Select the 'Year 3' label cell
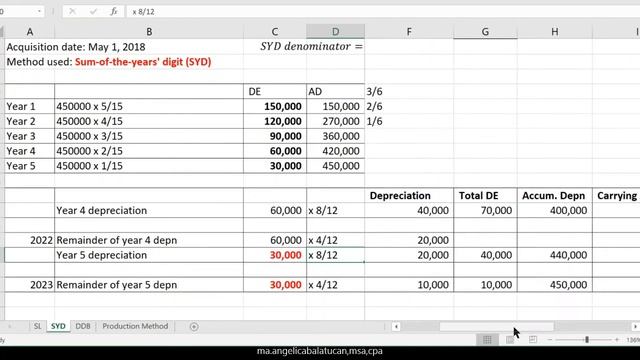Viewport: 640px width, 360px height. pyautogui.click(x=30, y=136)
